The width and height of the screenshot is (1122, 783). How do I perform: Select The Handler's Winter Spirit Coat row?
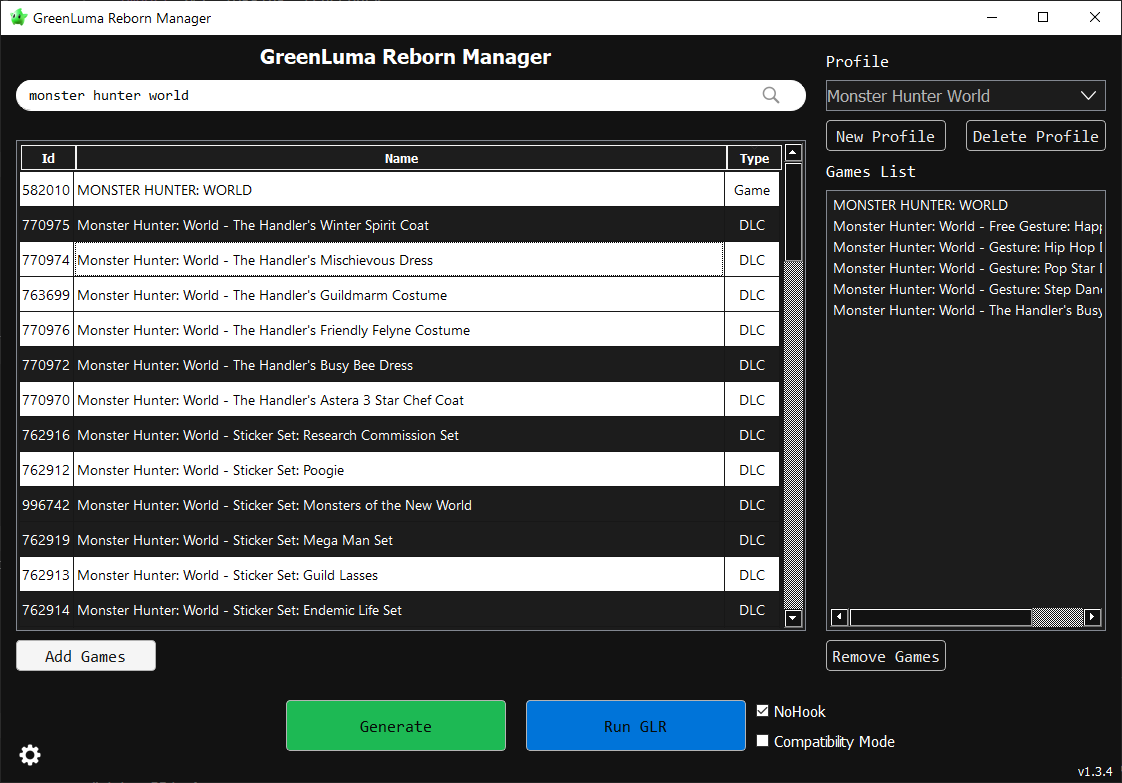point(400,225)
